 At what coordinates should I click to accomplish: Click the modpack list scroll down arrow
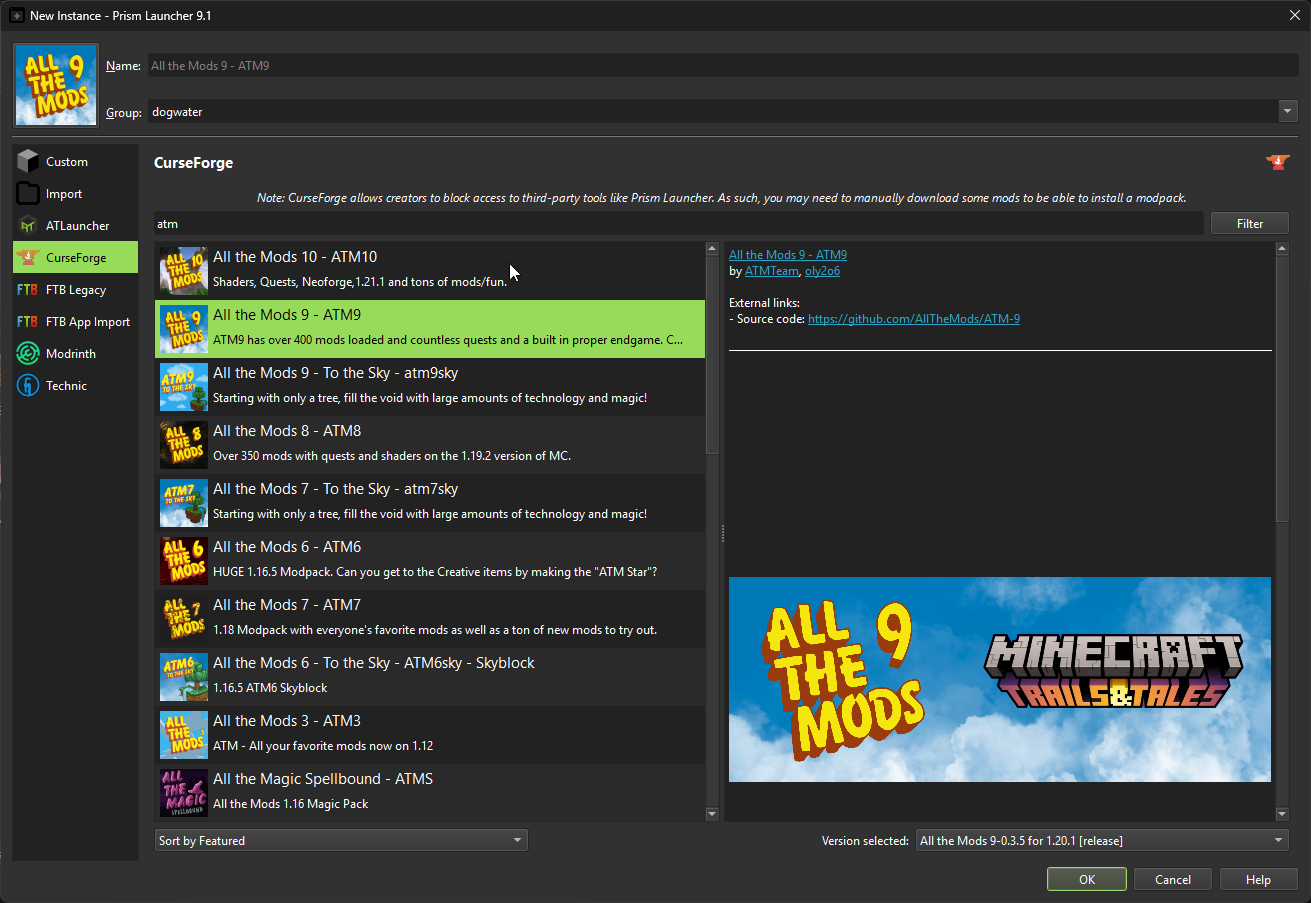point(712,815)
